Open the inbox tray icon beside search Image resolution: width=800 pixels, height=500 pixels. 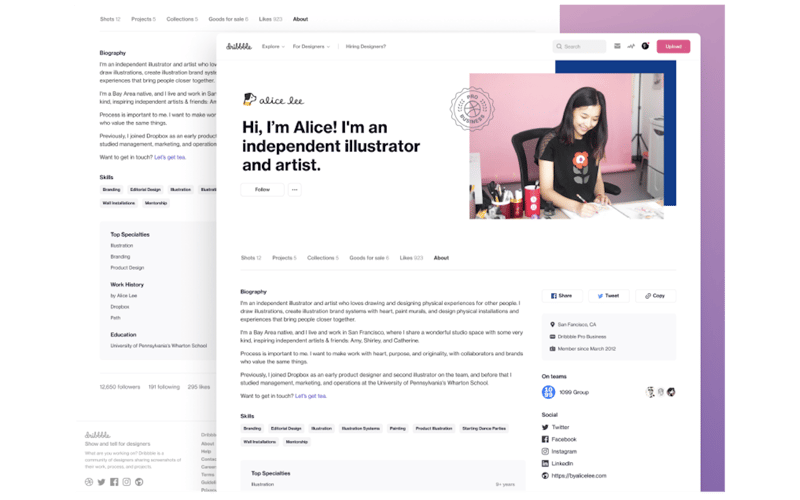[x=617, y=46]
